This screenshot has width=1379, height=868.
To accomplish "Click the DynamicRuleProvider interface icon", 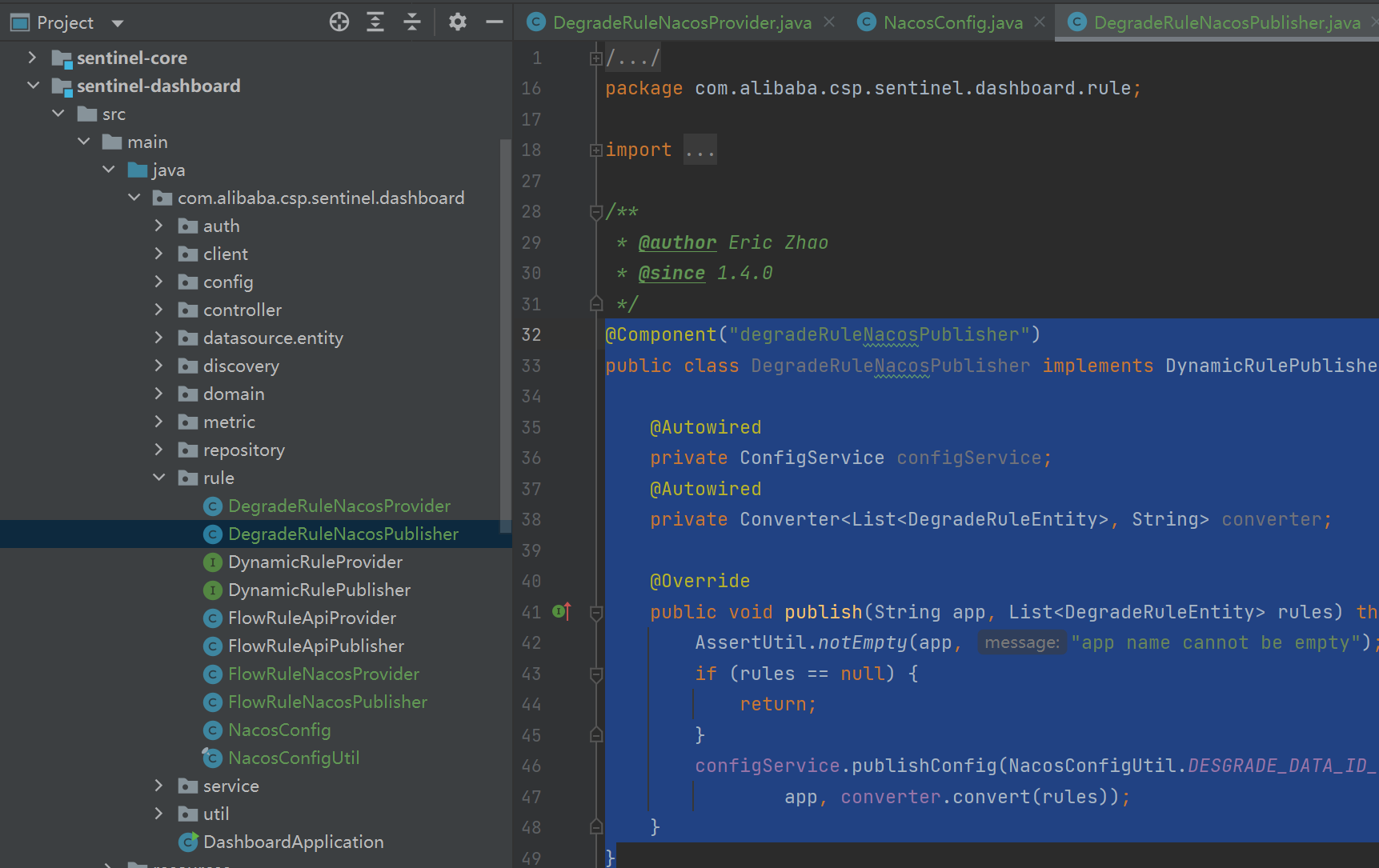I will tap(212, 562).
